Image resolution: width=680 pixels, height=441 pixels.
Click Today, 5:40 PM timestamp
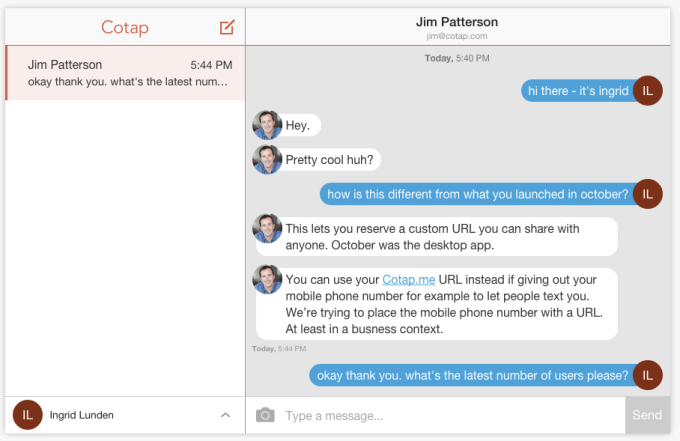coord(457,58)
